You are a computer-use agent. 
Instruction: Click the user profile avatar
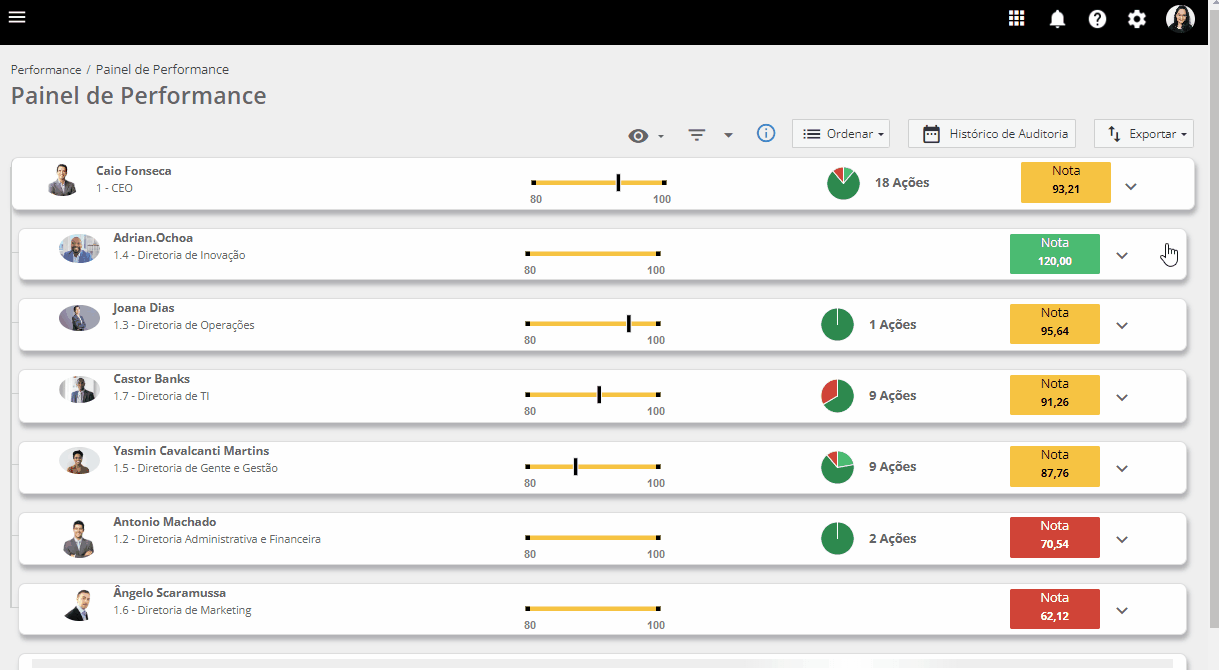pos(1180,19)
